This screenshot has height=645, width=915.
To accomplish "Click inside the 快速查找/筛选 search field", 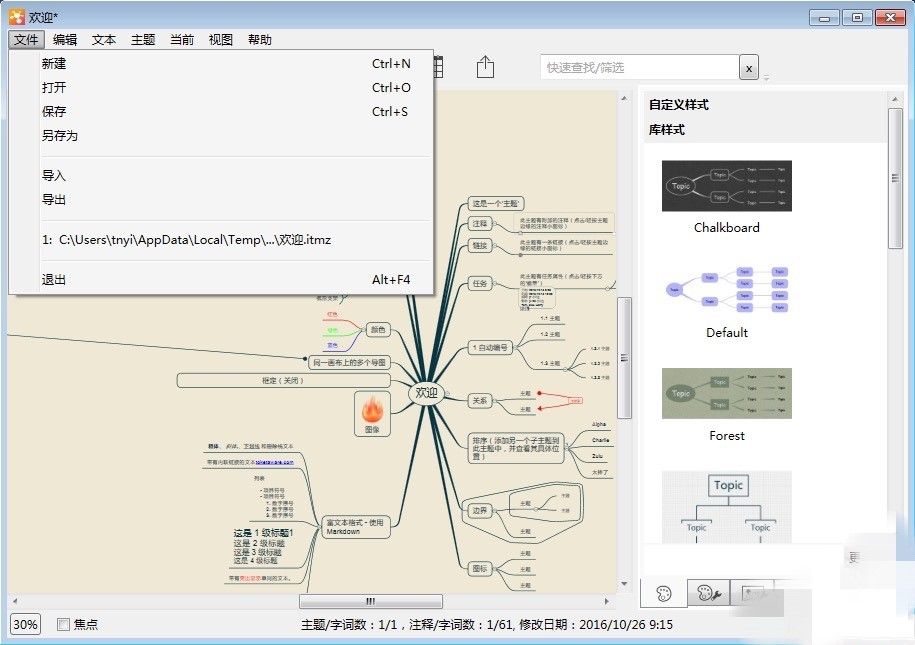I will pos(640,68).
